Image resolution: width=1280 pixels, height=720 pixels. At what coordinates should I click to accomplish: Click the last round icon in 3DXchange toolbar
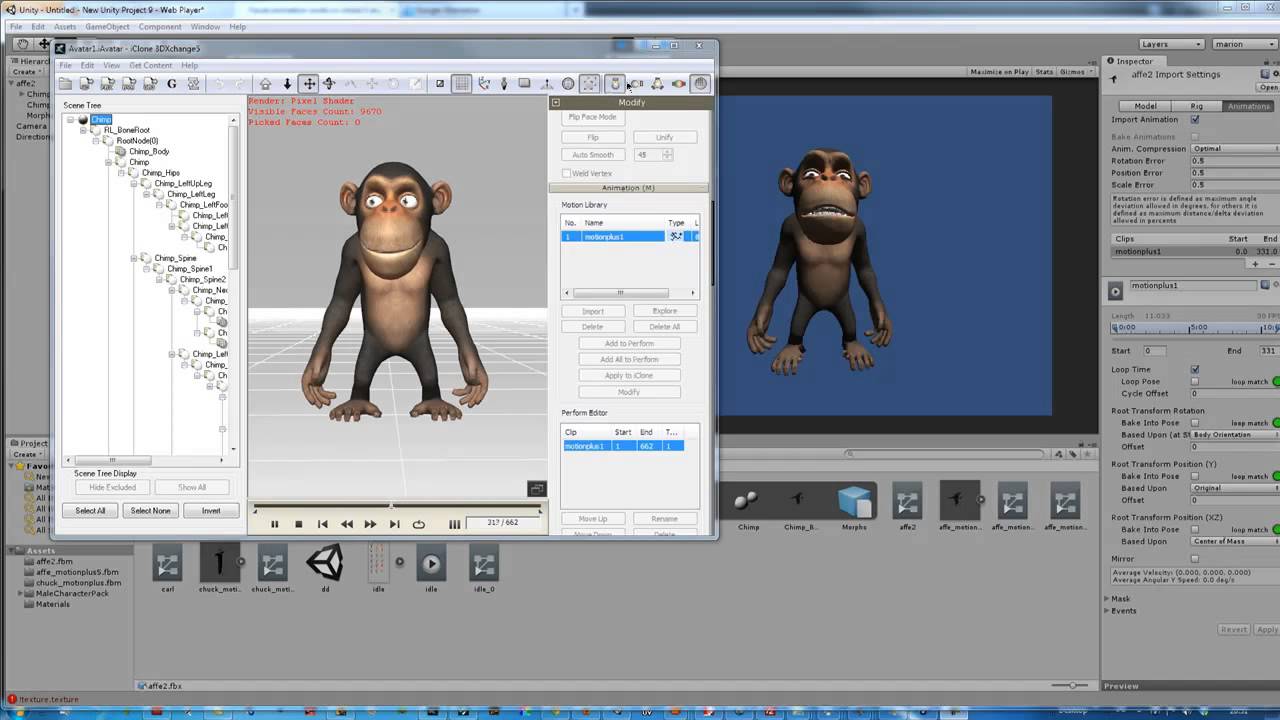pos(700,84)
